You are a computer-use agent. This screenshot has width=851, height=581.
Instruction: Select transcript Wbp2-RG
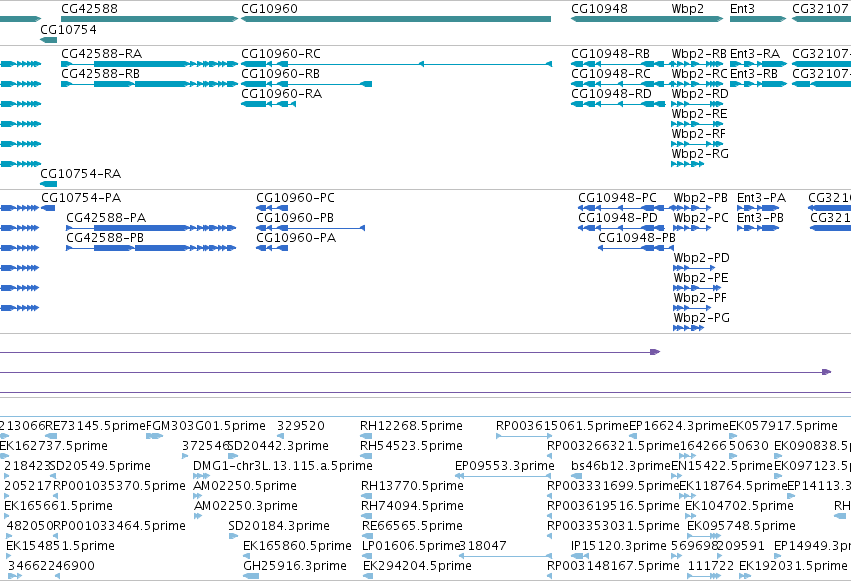(688, 164)
